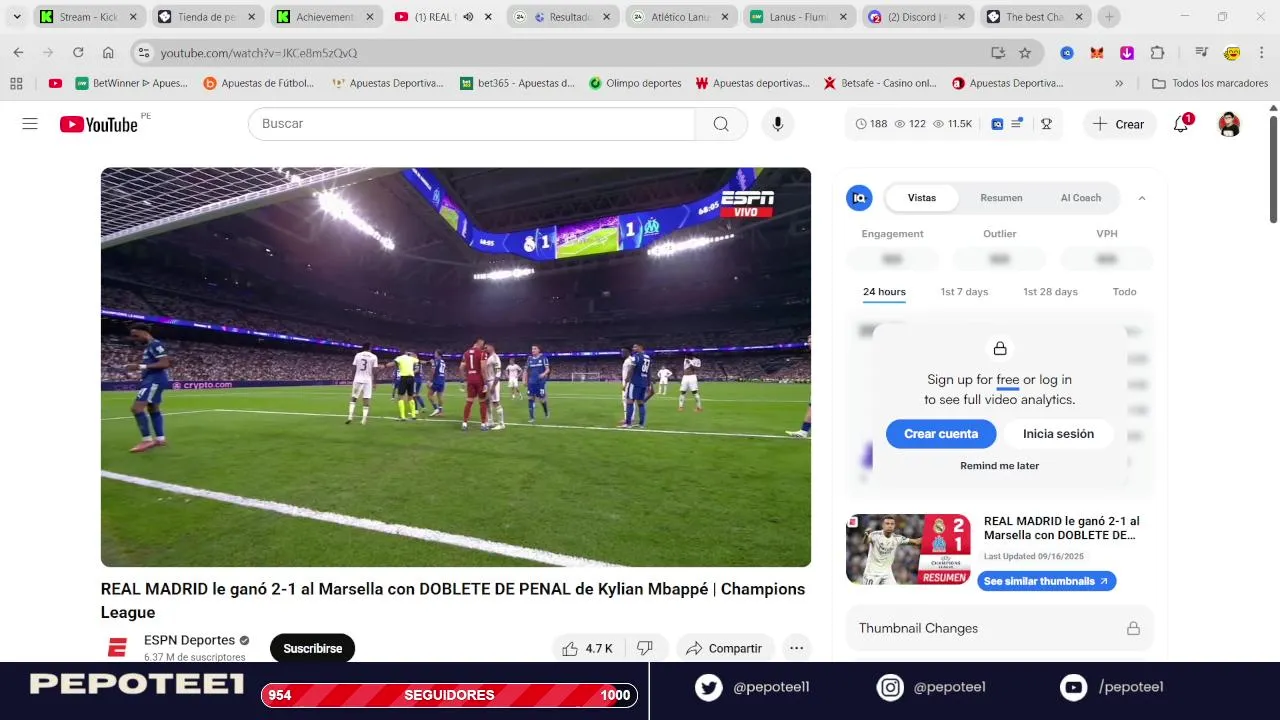Go to YouTube home via logo
This screenshot has width=1280, height=720.
click(98, 124)
